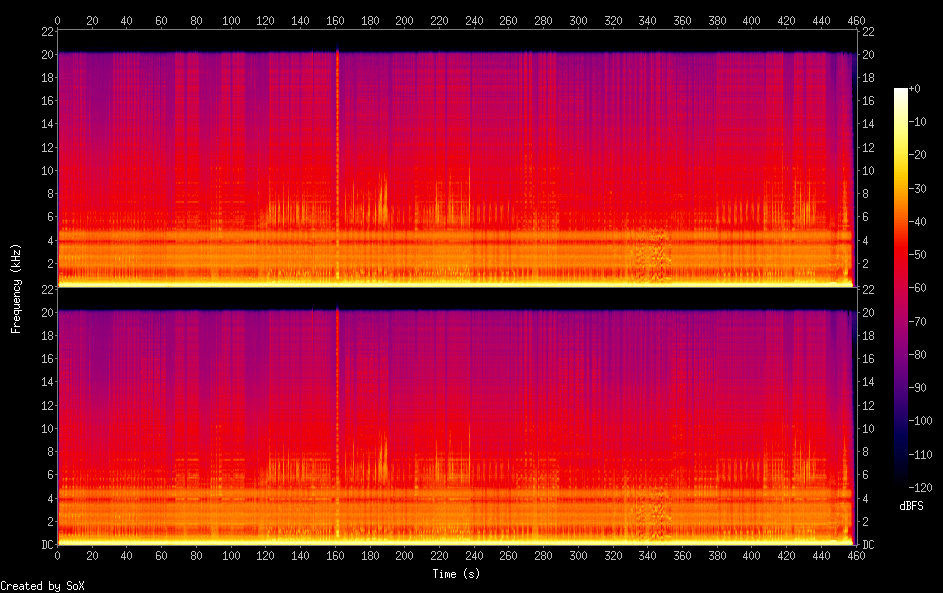
Task: Click the 160 tick on the top time axis
Action: (x=335, y=20)
